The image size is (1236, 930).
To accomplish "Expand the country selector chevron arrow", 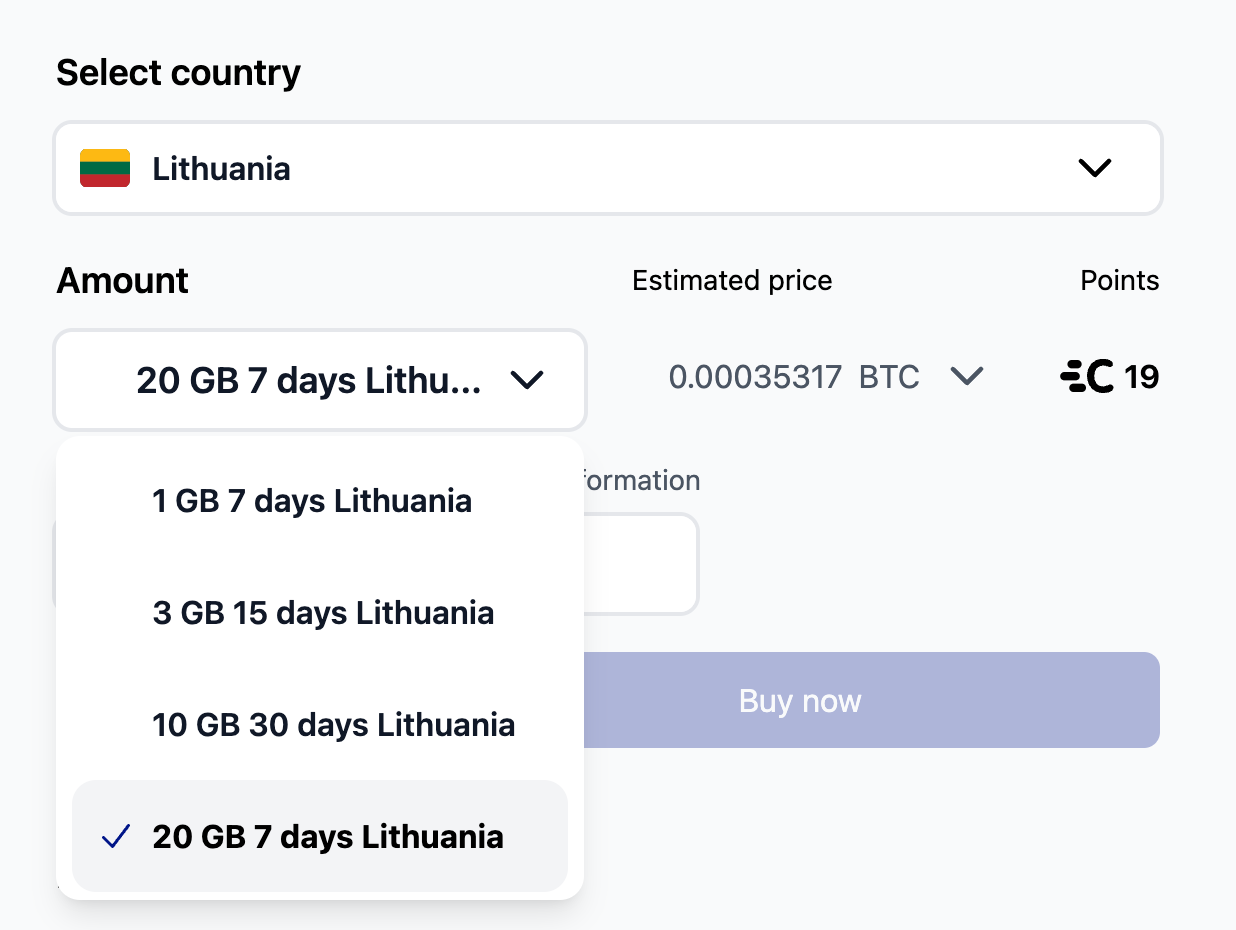I will tap(1095, 168).
